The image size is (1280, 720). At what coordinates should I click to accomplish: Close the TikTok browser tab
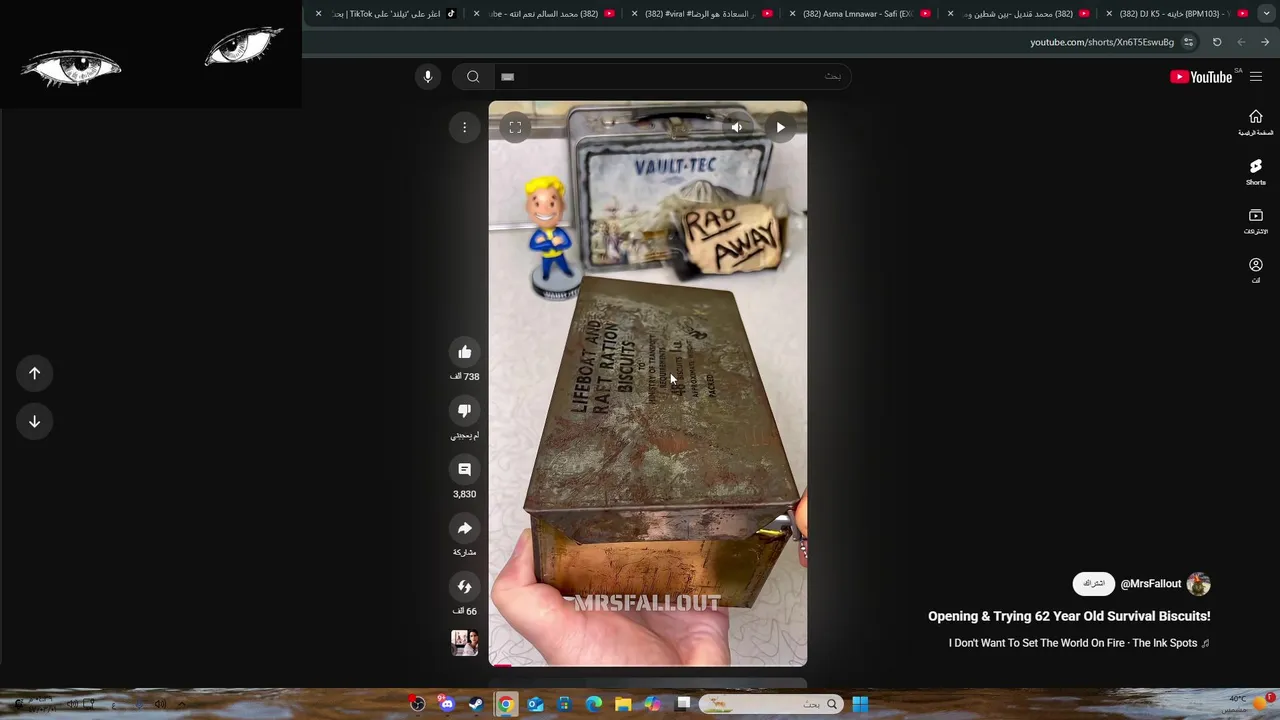tap(319, 14)
